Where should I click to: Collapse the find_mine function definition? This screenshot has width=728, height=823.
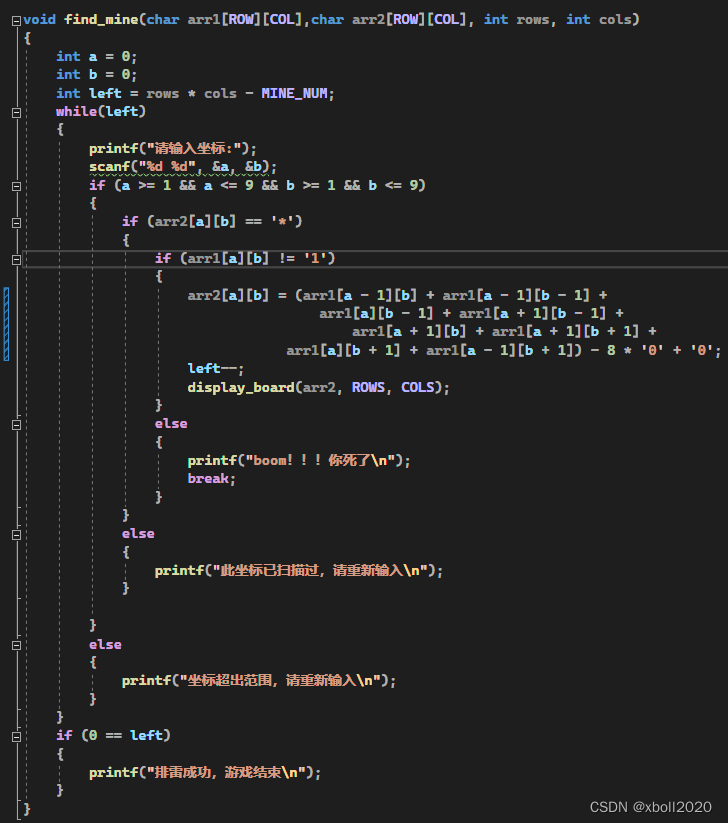click(16, 20)
